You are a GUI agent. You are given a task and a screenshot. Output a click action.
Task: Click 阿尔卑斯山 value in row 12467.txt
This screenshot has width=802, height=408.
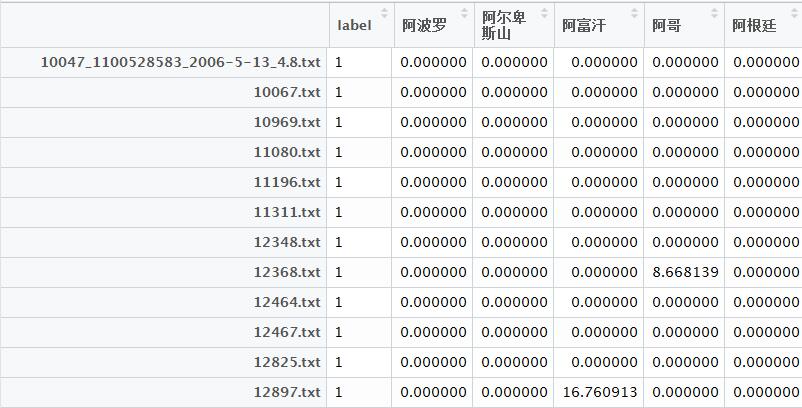point(514,332)
